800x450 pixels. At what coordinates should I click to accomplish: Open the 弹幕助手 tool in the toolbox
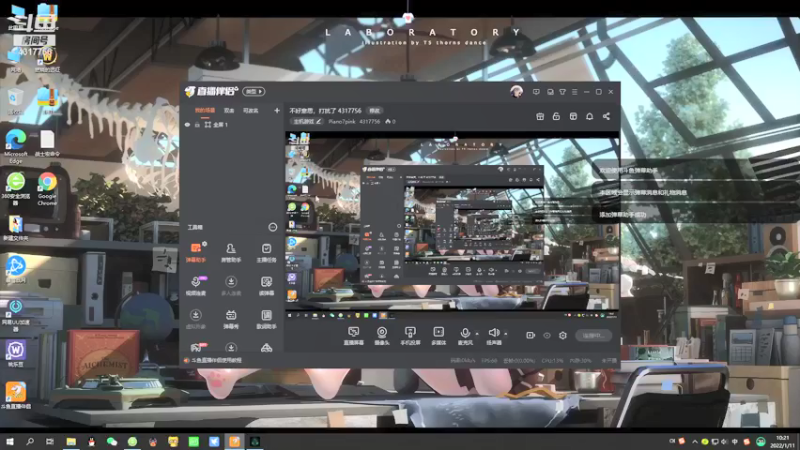point(195,253)
